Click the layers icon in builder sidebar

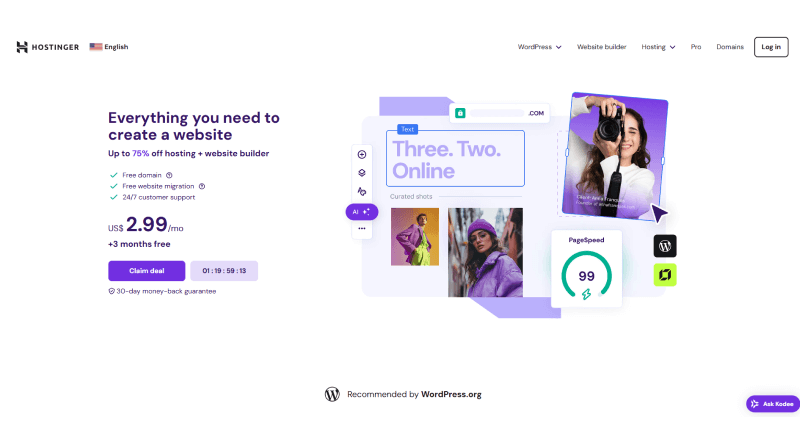click(362, 173)
